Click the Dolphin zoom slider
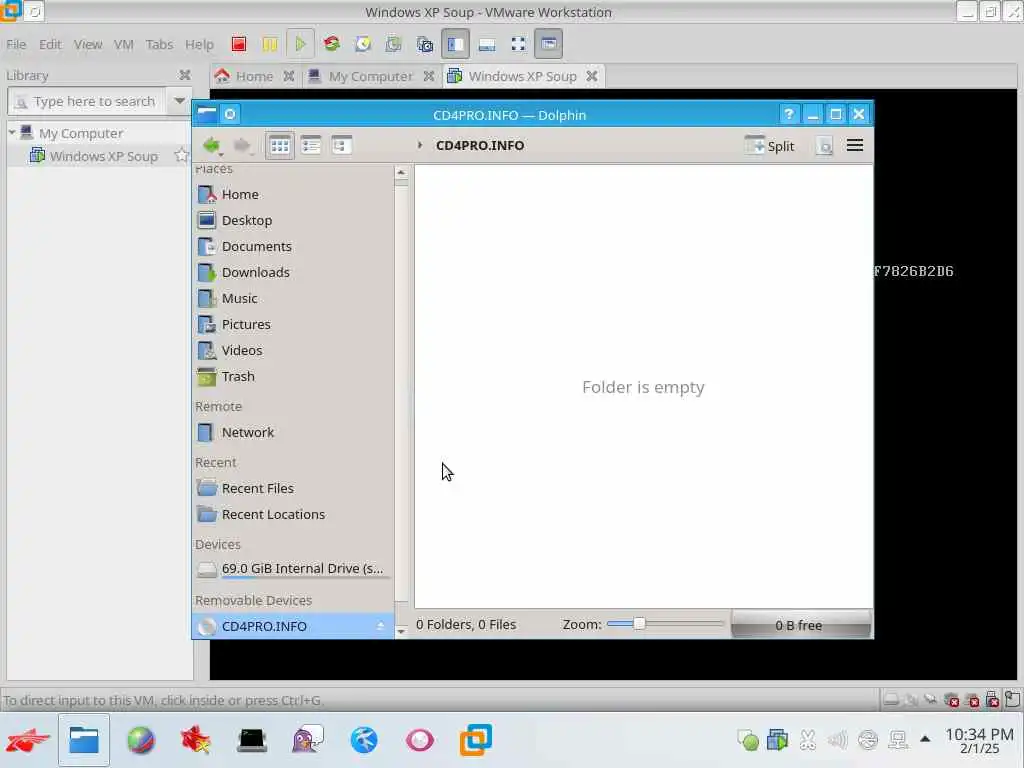The height and width of the screenshot is (768, 1024). 665,624
